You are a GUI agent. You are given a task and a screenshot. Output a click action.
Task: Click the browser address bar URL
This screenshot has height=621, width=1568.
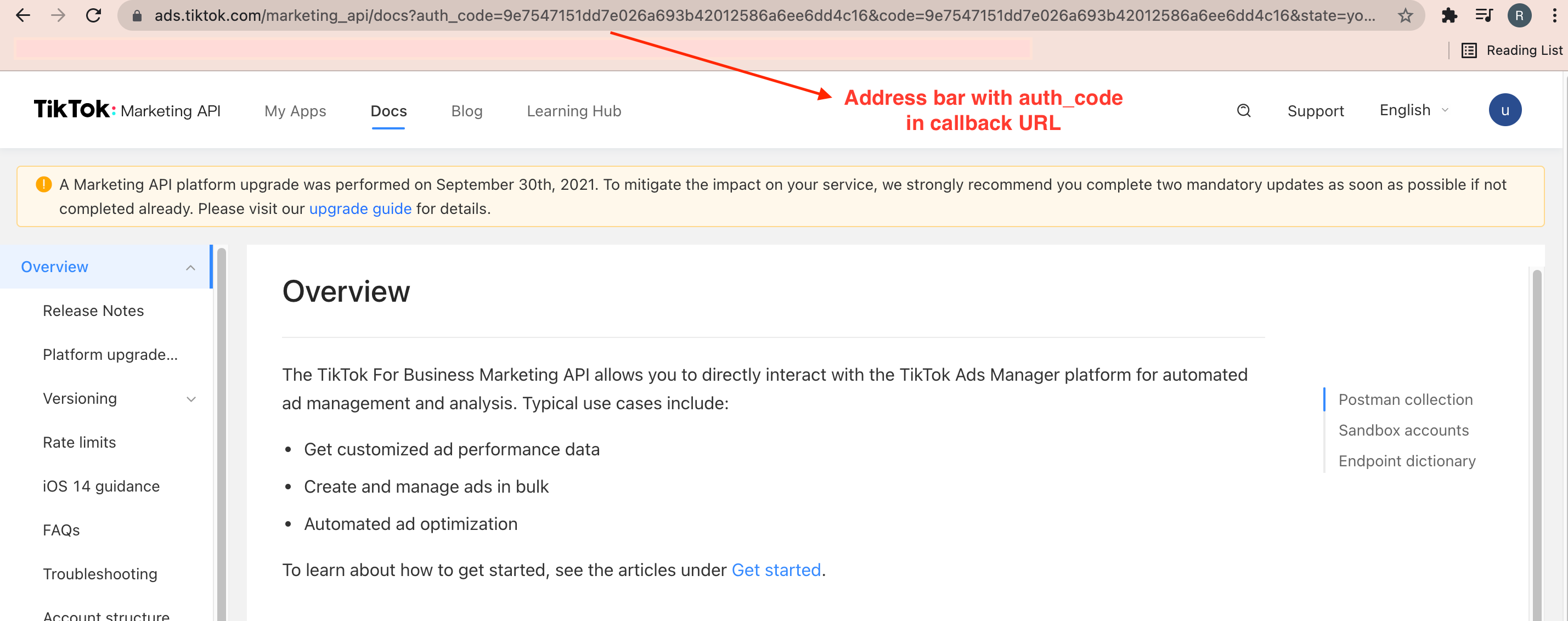click(764, 16)
